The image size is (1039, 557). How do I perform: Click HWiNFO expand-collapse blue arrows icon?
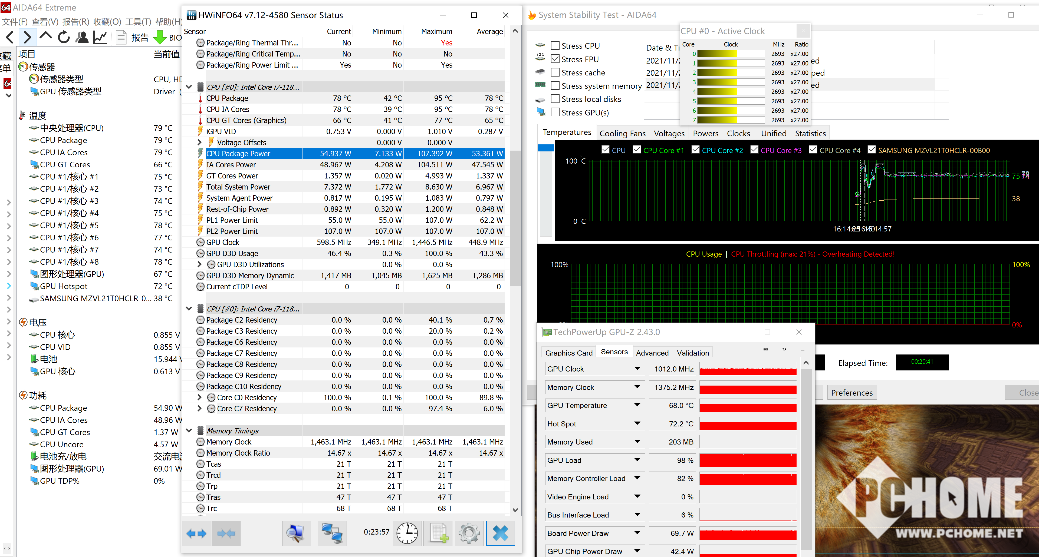[x=196, y=533]
